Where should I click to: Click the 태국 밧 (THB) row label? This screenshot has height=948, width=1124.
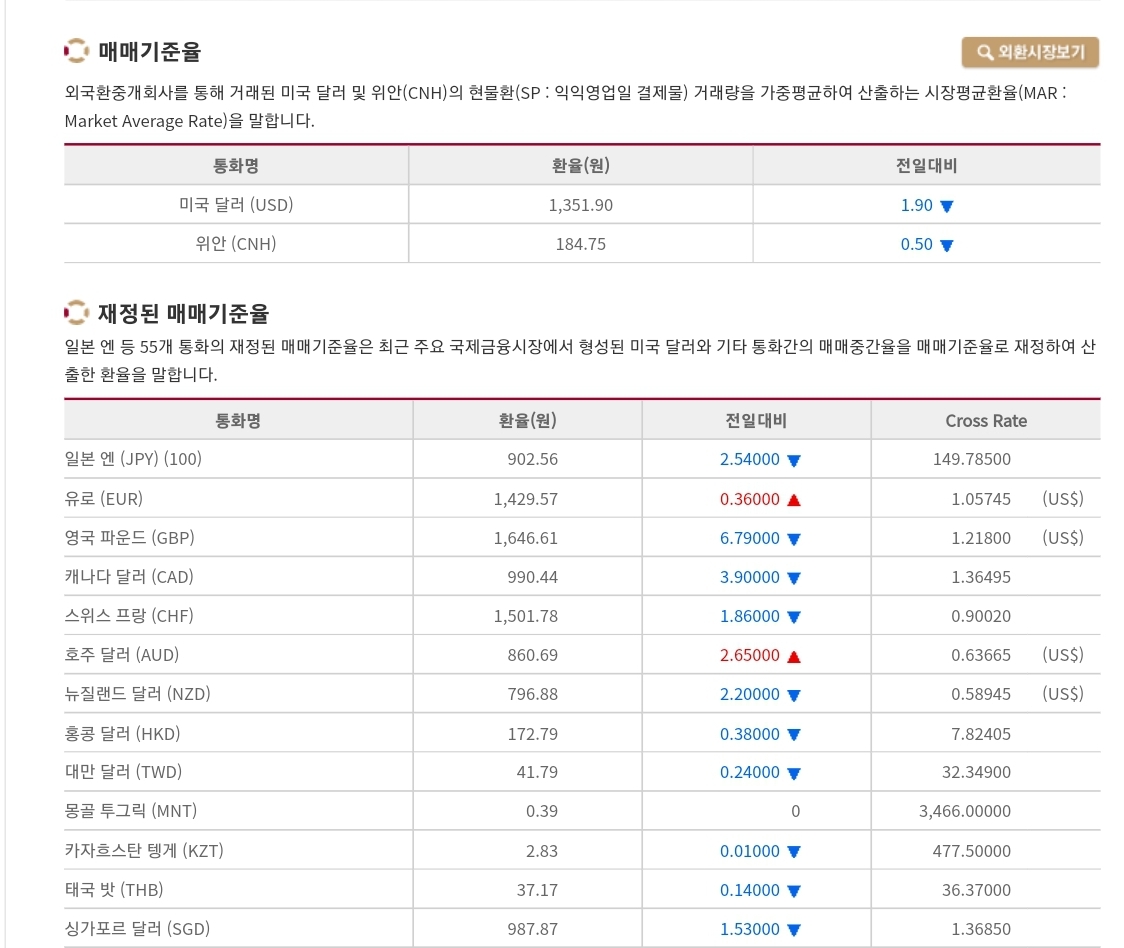tap(114, 889)
